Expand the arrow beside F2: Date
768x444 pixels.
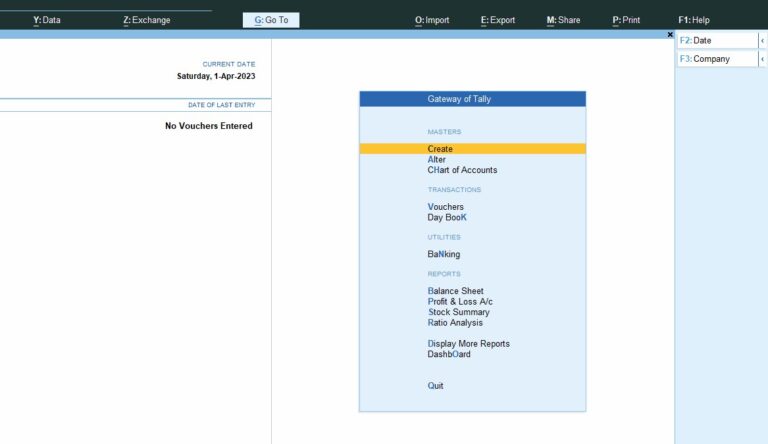click(762, 41)
